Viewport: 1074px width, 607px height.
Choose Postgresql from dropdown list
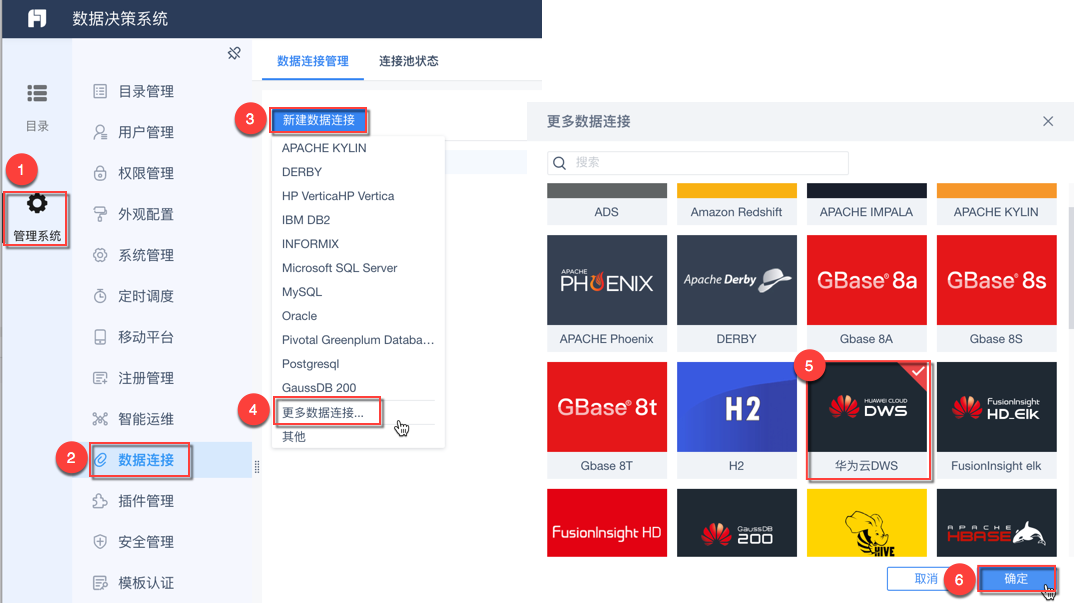(310, 364)
